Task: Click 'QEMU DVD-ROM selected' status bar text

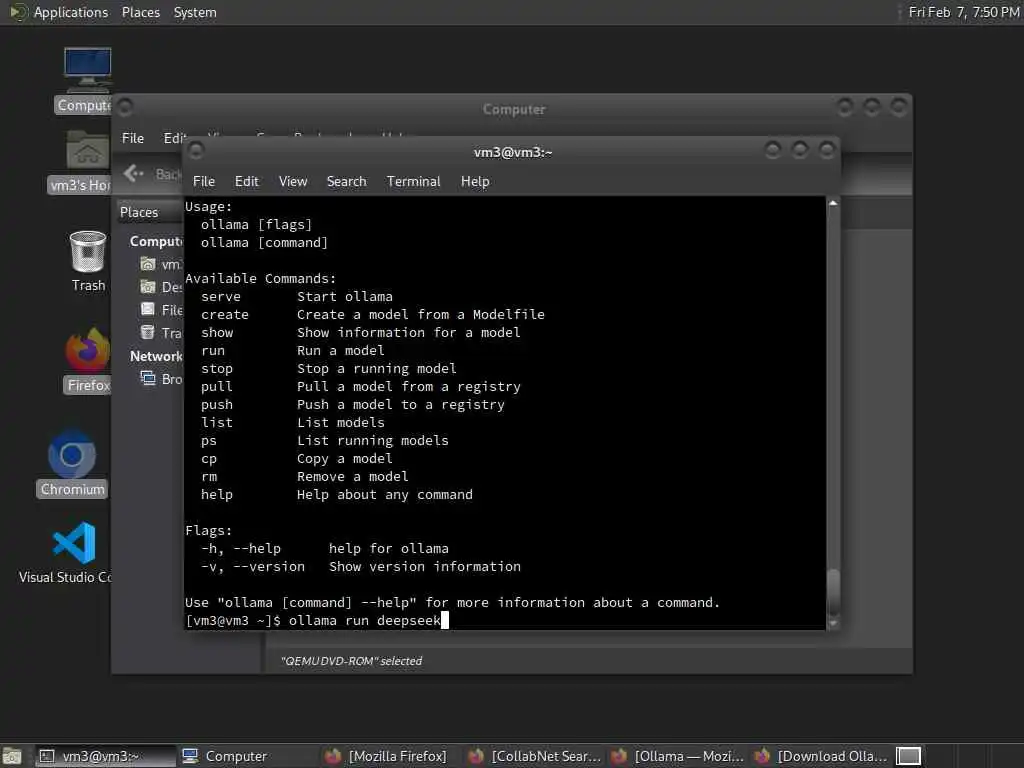Action: click(351, 661)
